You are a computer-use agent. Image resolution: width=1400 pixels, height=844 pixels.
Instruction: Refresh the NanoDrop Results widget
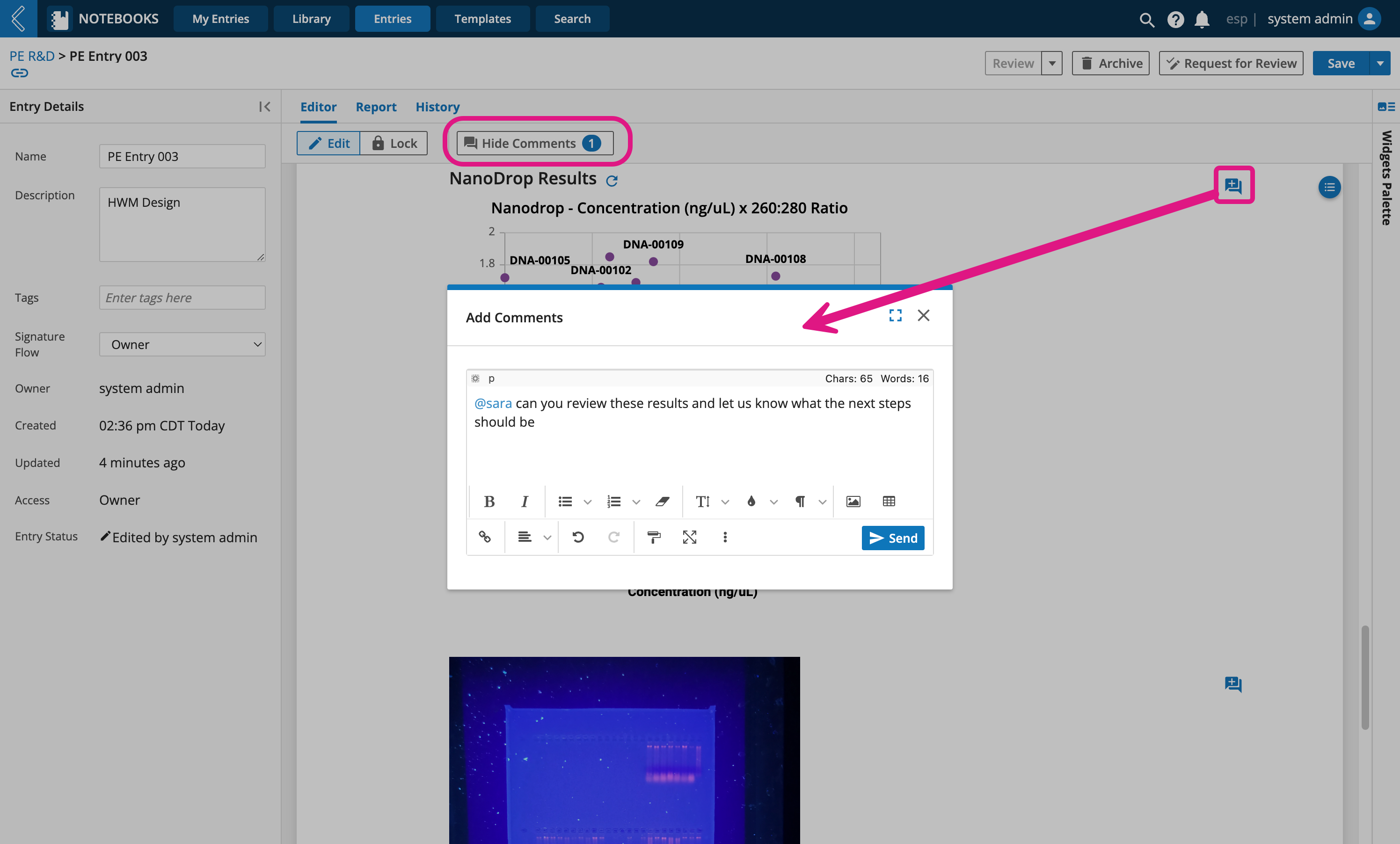[612, 181]
